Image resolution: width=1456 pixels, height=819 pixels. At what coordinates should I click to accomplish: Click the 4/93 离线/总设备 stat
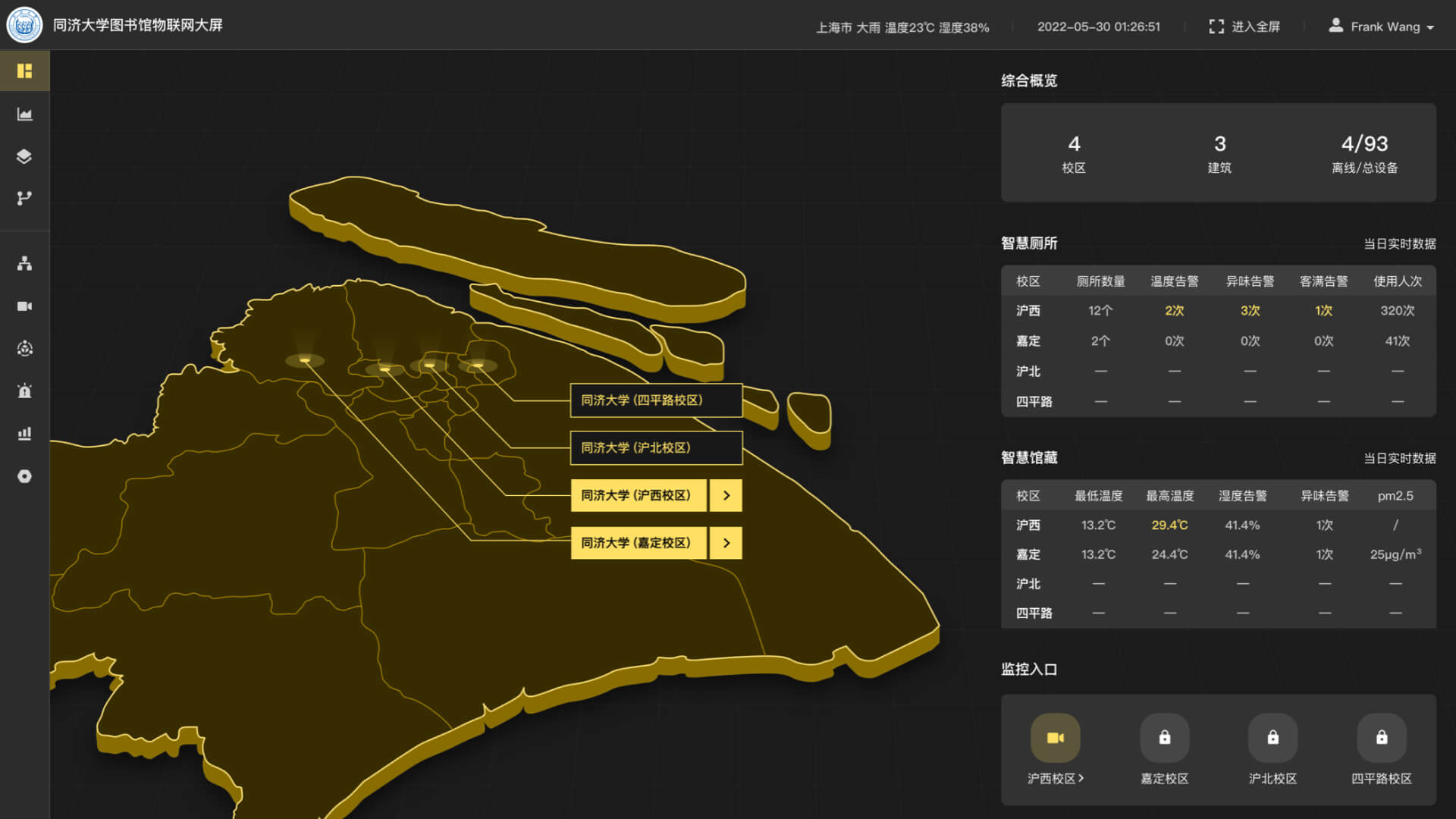(x=1364, y=154)
